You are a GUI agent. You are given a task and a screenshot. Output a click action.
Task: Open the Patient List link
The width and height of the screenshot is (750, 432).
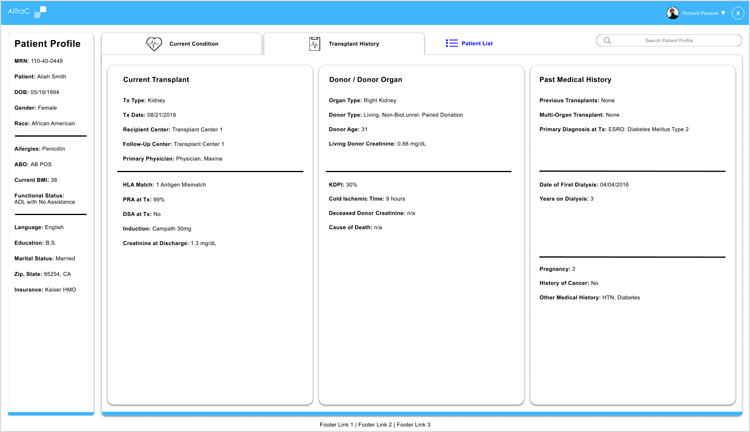pyautogui.click(x=477, y=43)
